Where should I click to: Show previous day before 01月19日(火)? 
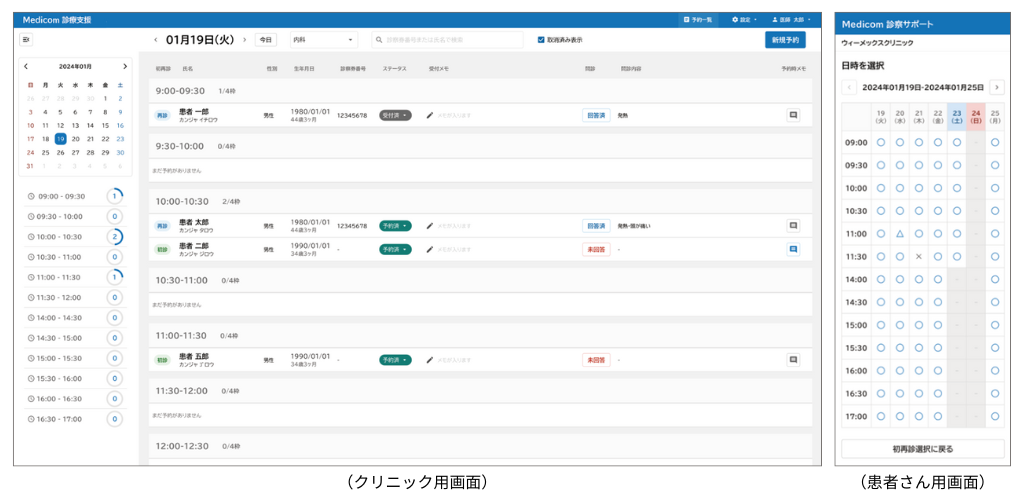point(155,40)
